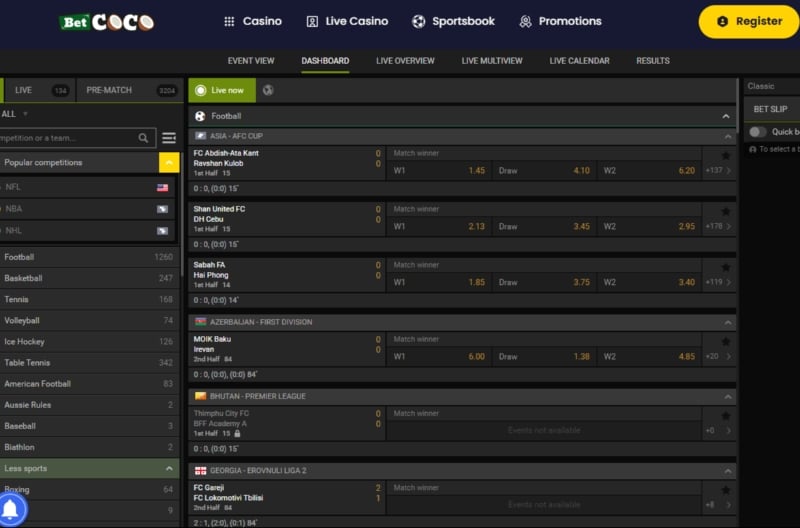Bet W1 6.00 on MOIK Baku
800x528 pixels.
439,357
